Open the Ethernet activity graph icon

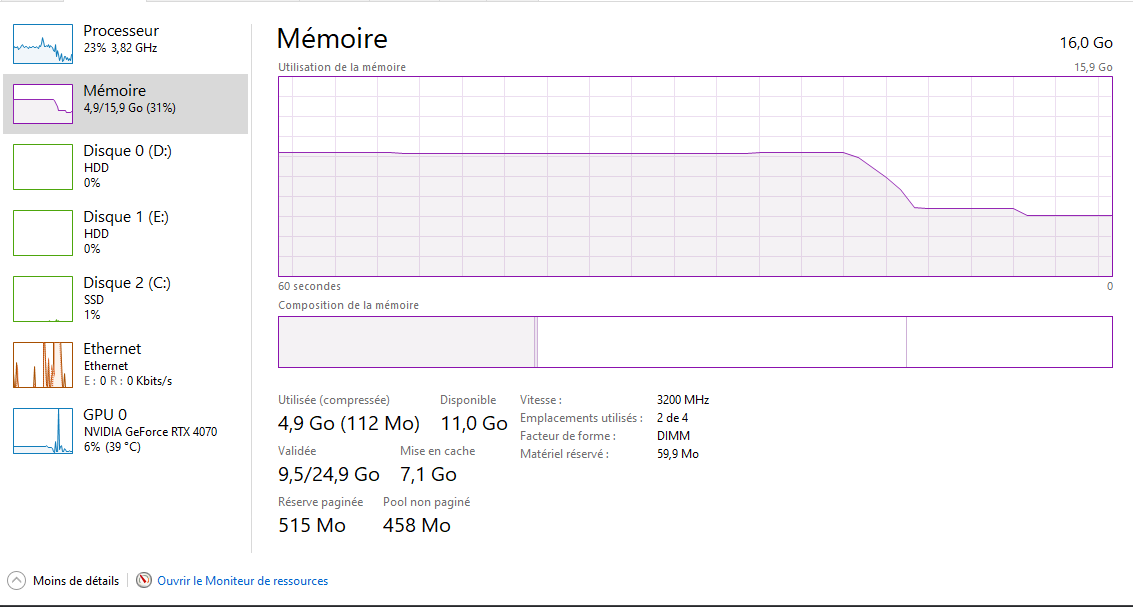(43, 365)
